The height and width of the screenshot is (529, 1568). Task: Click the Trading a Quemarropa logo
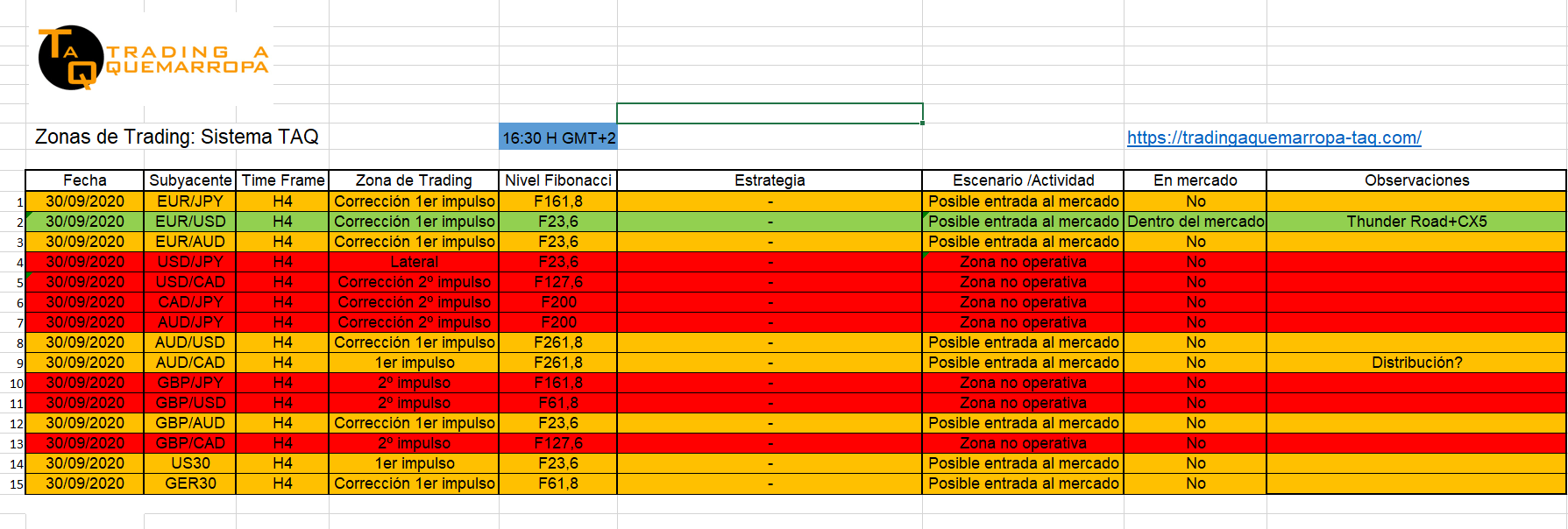click(151, 58)
